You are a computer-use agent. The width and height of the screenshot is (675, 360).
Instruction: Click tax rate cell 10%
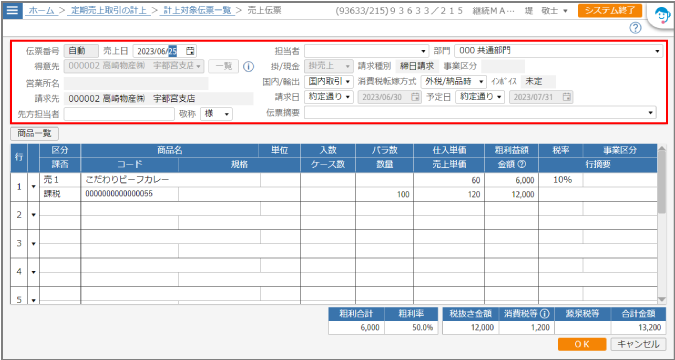click(560, 180)
